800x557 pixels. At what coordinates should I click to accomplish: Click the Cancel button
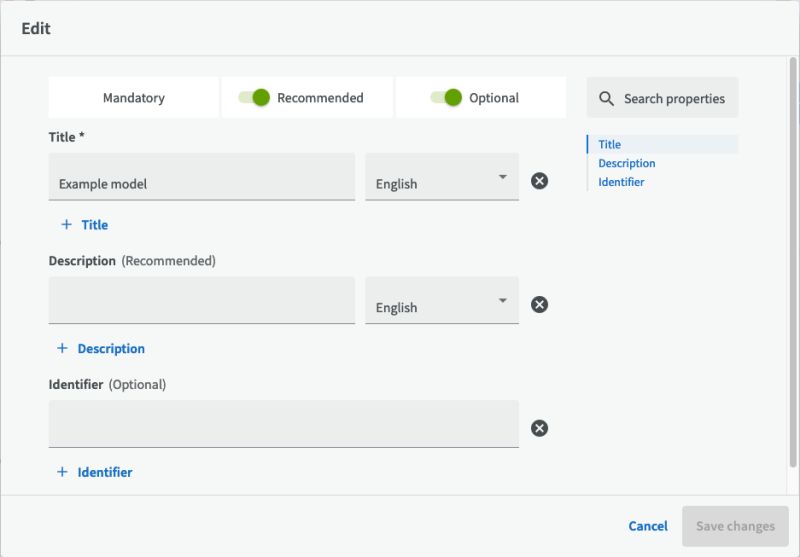648,526
